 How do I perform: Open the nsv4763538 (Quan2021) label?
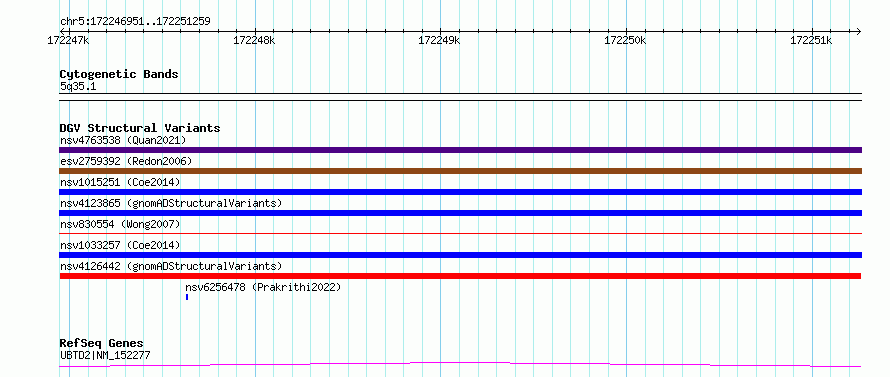[x=123, y=140]
